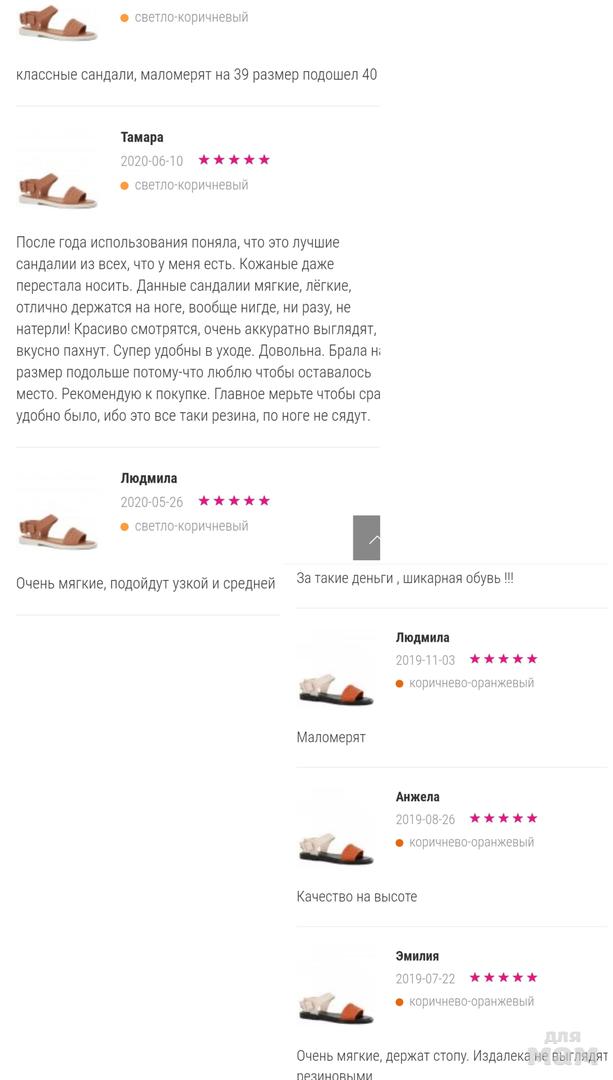Click the star rating on Эмилия's review
613x1080 pixels.
click(504, 977)
